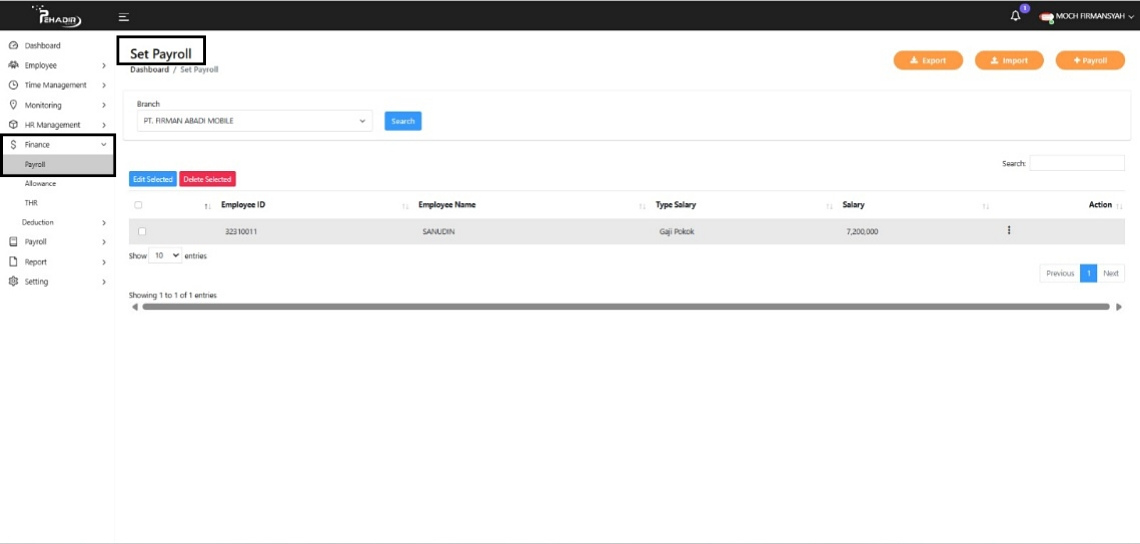Open the Allowance submenu item

click(40, 184)
